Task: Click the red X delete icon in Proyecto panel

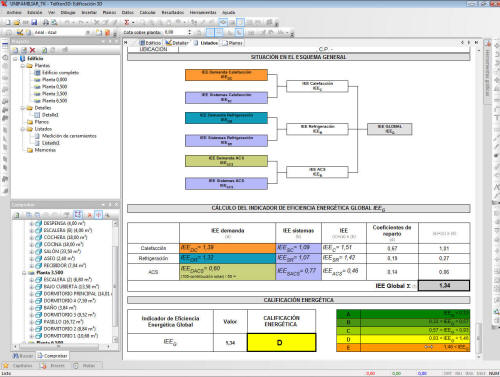Action: click(x=32, y=50)
